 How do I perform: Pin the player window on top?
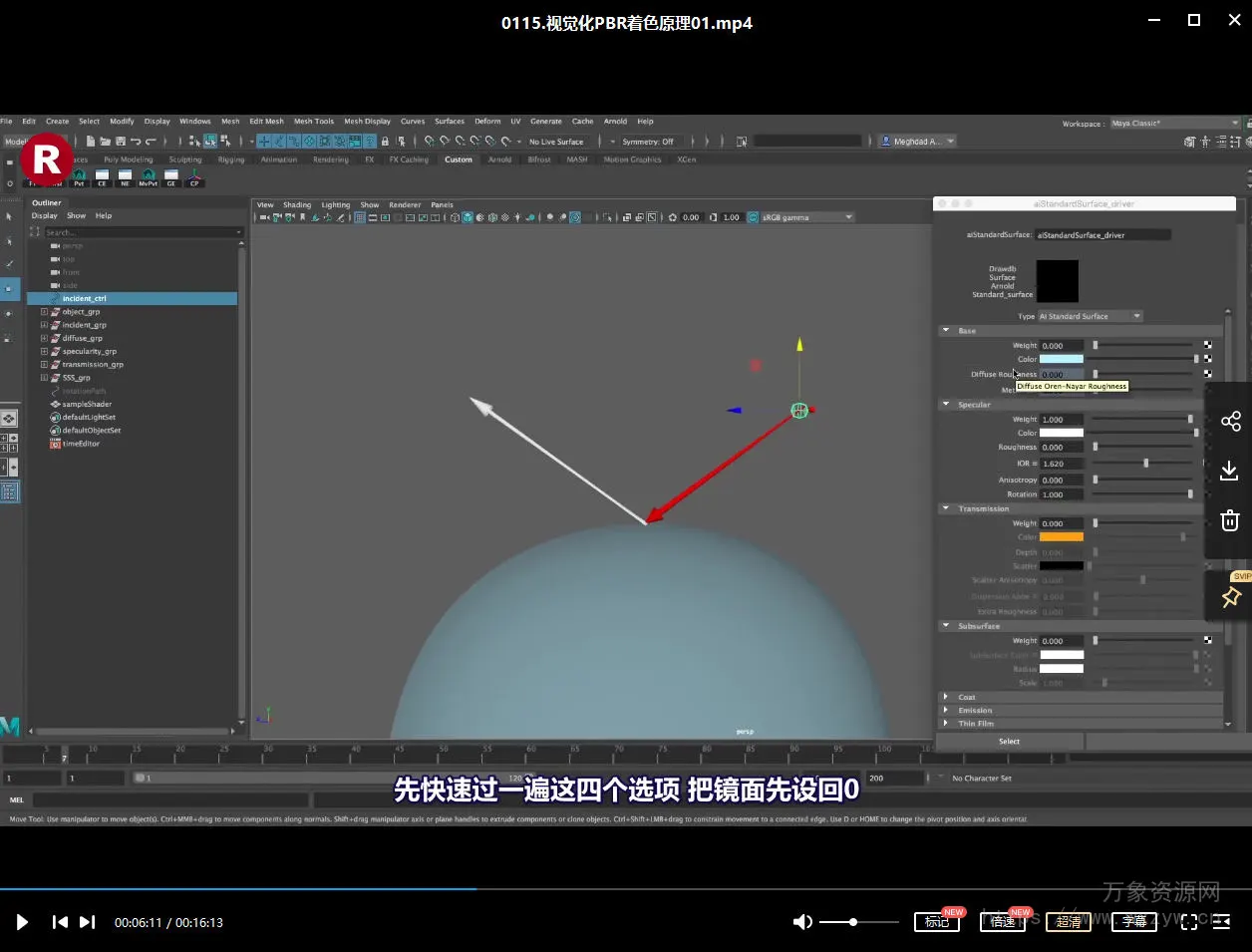[1231, 596]
